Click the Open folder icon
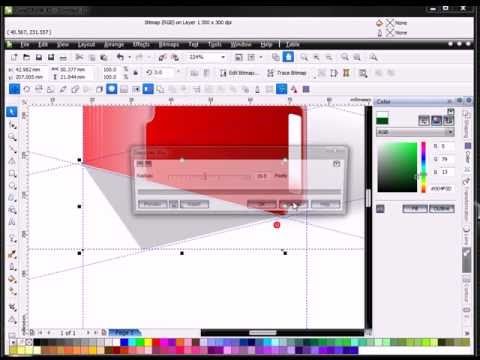Image resolution: width=480 pixels, height=360 pixels. click(26, 57)
